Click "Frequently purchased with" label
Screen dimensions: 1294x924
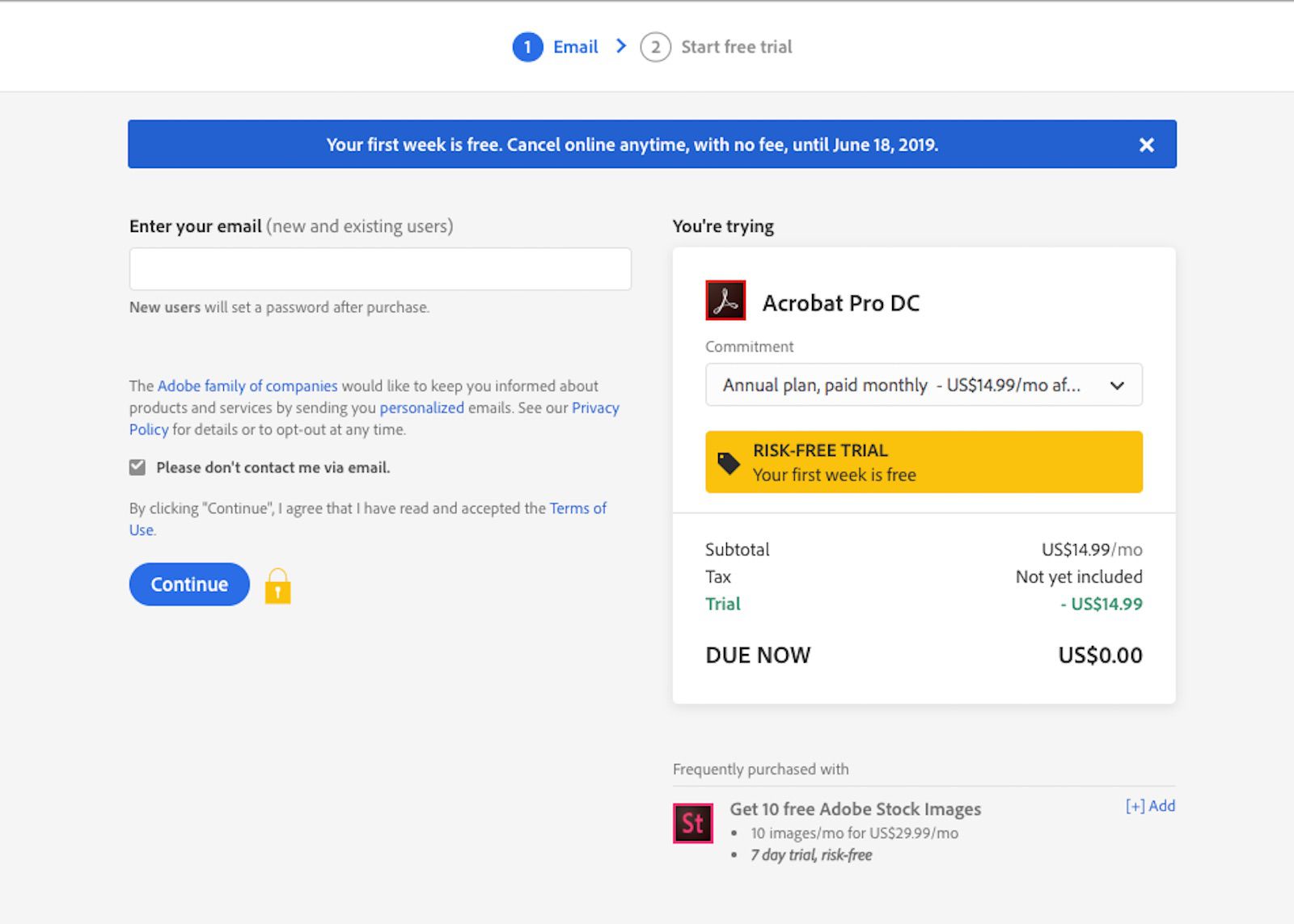click(760, 769)
